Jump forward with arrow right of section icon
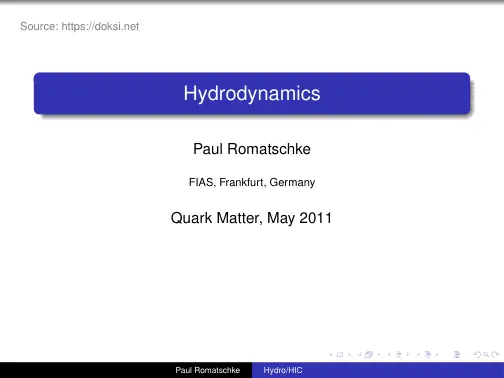Viewport: 504px width, 378px height. click(437, 354)
